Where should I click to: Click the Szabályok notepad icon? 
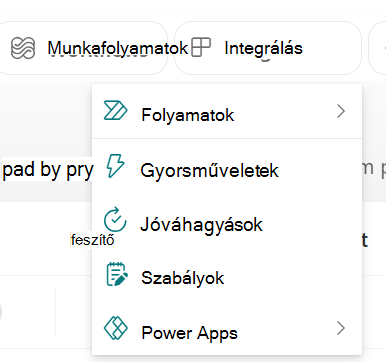click(117, 274)
